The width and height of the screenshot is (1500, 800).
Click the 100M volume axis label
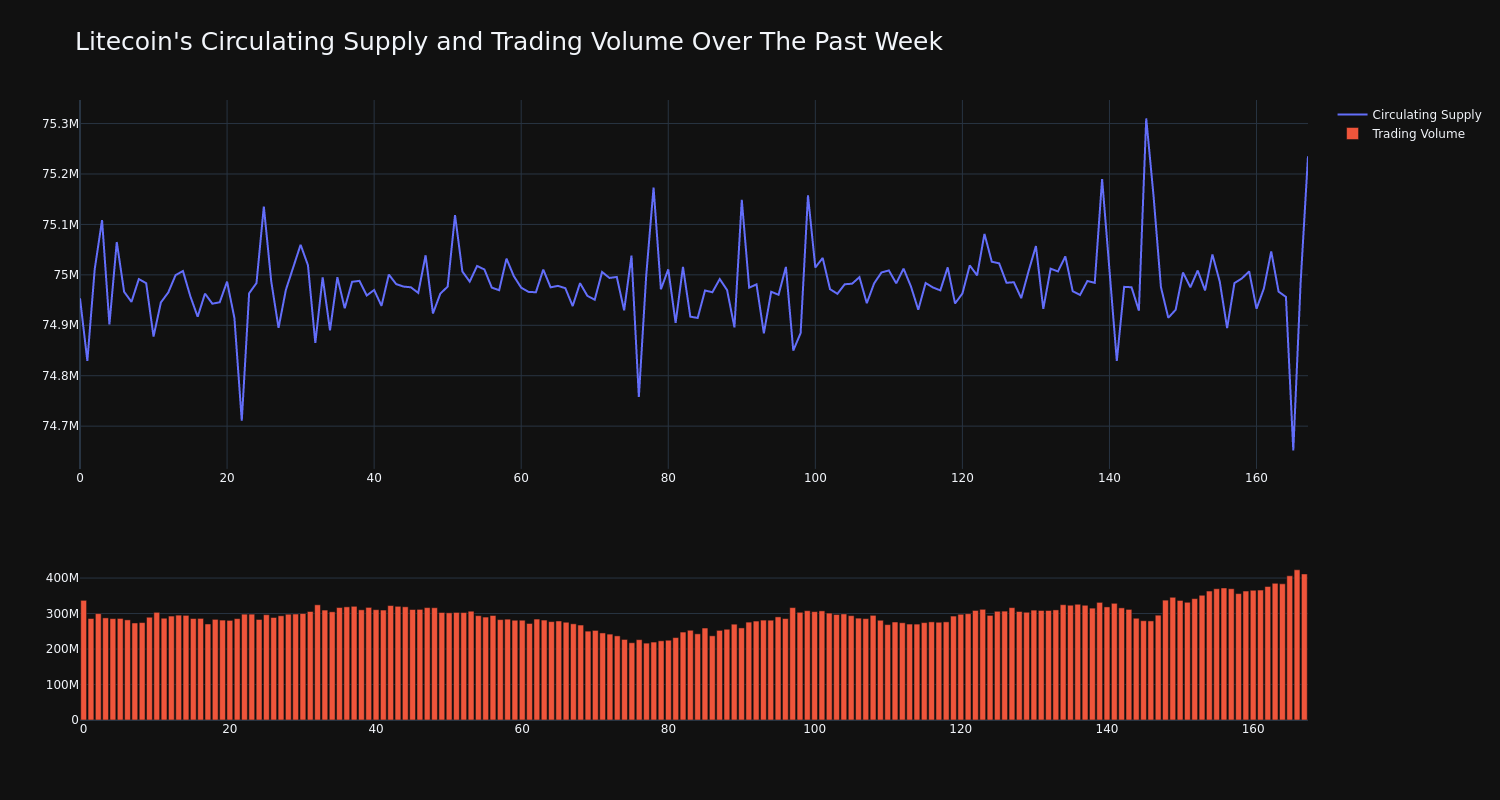pos(62,685)
